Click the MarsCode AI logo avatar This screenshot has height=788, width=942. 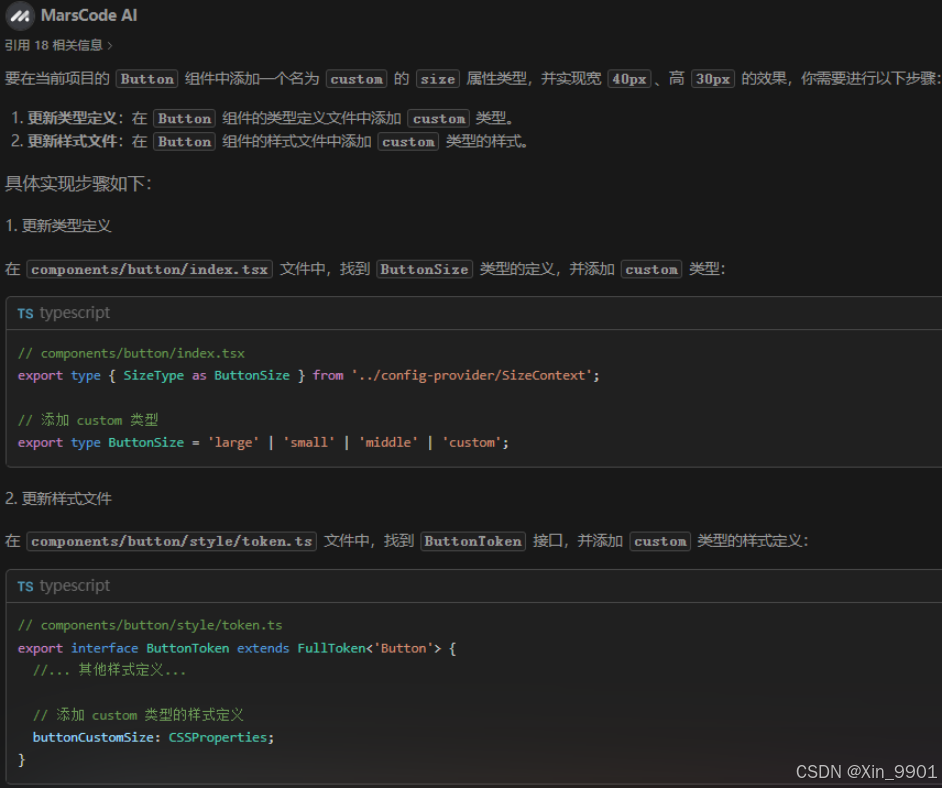pyautogui.click(x=20, y=16)
